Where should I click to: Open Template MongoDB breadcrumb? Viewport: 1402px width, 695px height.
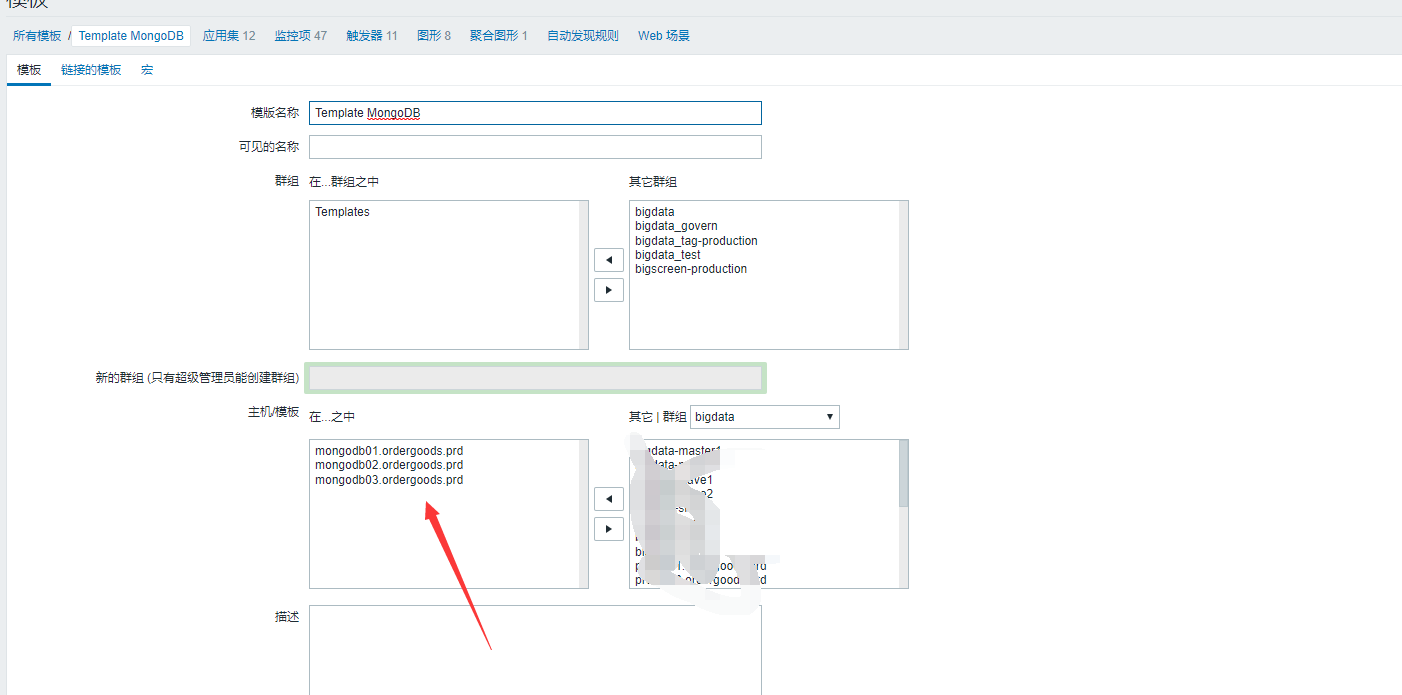[x=131, y=36]
